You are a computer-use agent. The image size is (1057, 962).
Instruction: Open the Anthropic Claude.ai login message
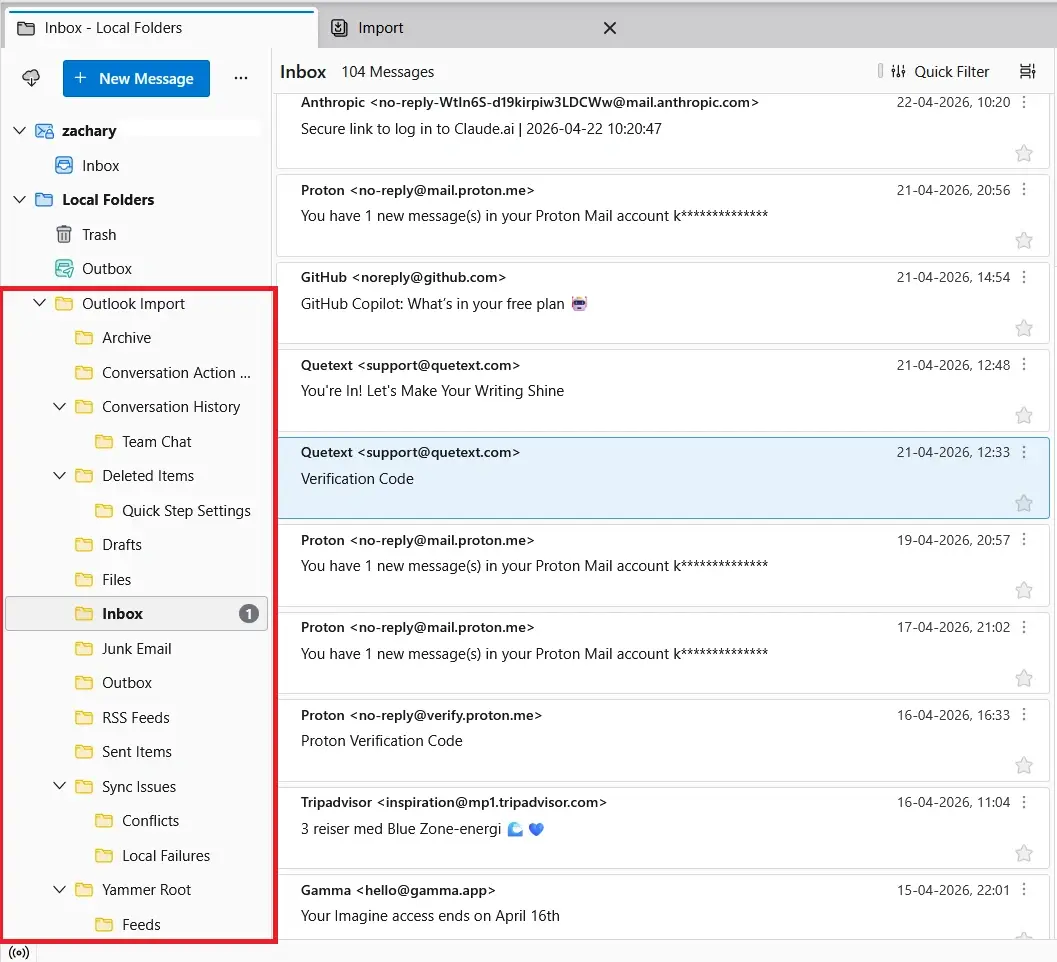tap(663, 130)
